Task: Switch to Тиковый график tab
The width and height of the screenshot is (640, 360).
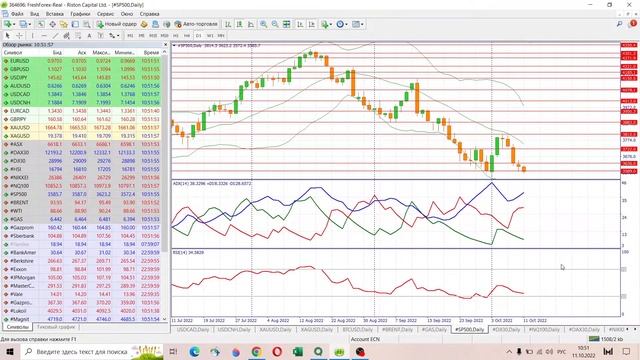Action: [x=56, y=327]
